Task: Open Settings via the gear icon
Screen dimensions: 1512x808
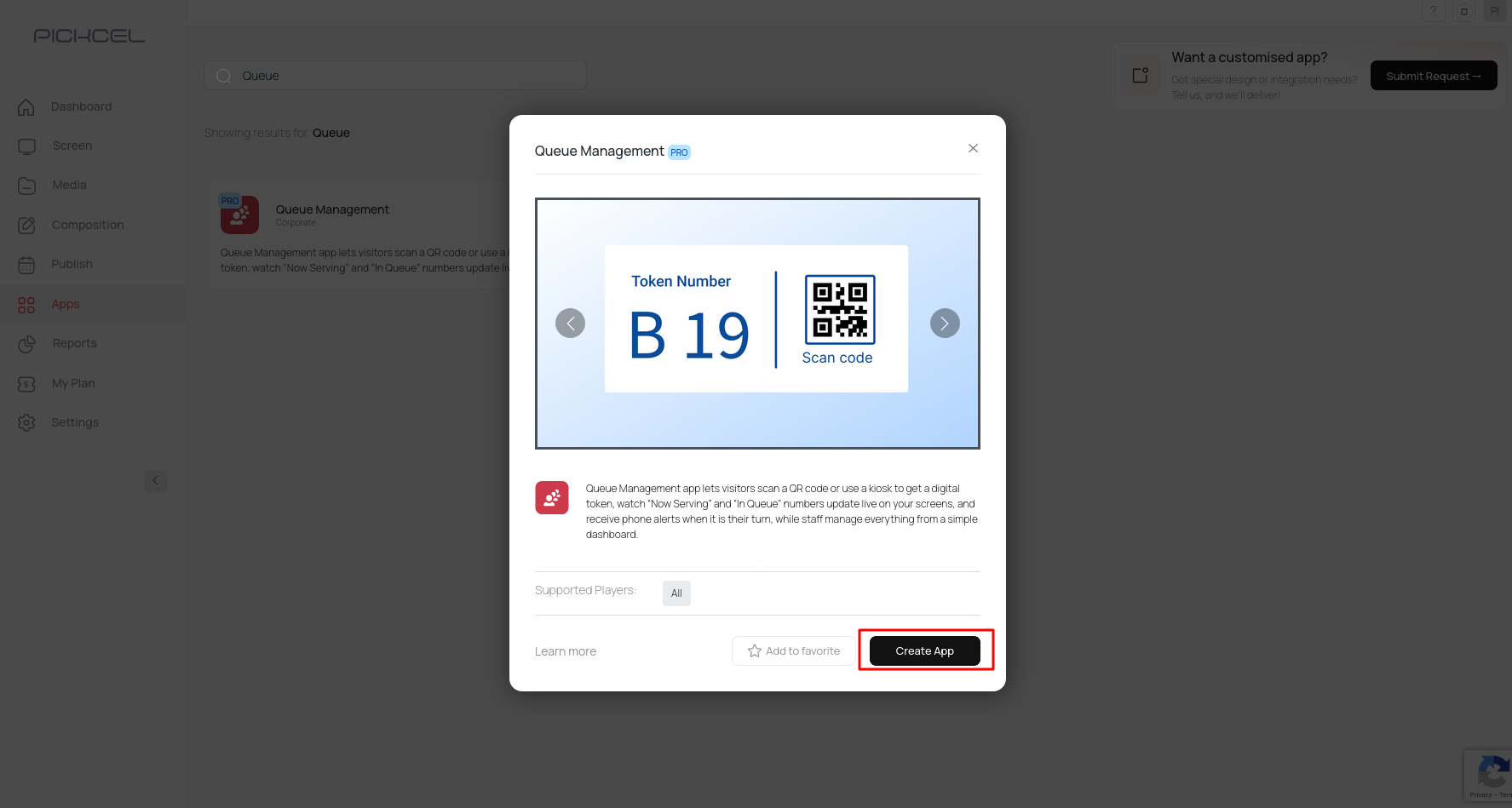Action: pyautogui.click(x=26, y=422)
